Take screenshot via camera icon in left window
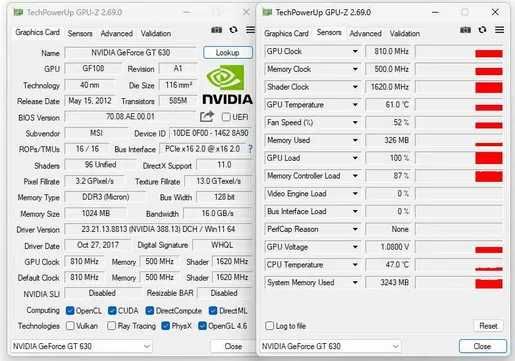This screenshot has height=361, width=515. point(216,30)
